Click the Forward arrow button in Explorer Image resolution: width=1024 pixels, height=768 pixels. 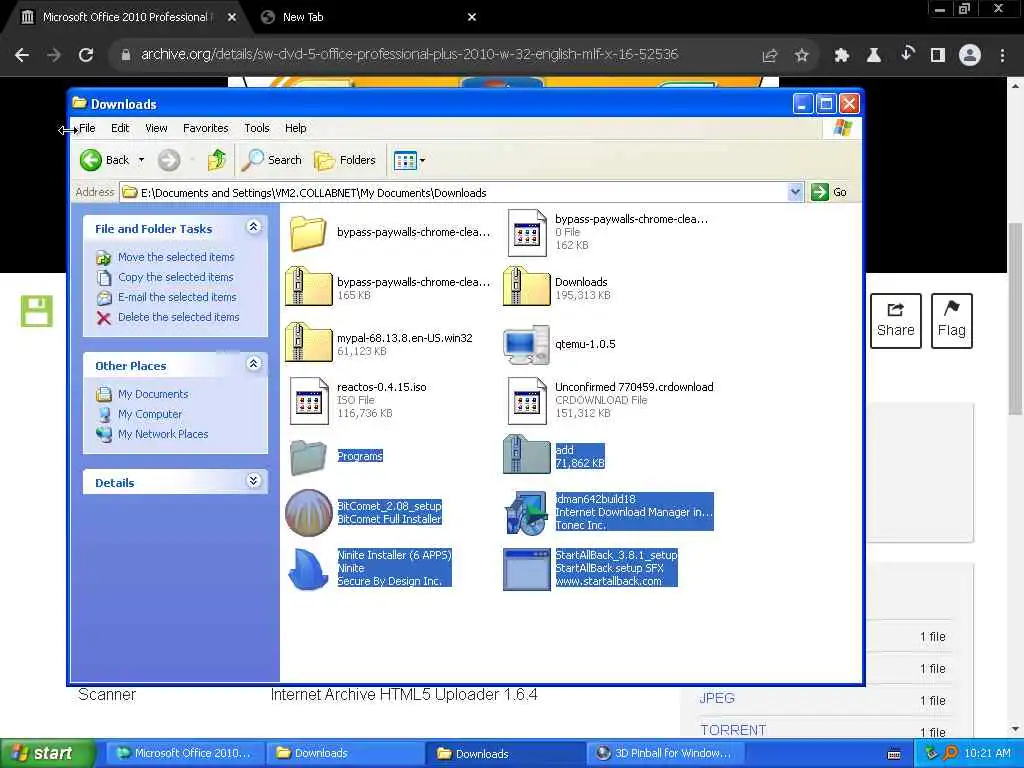coord(169,160)
